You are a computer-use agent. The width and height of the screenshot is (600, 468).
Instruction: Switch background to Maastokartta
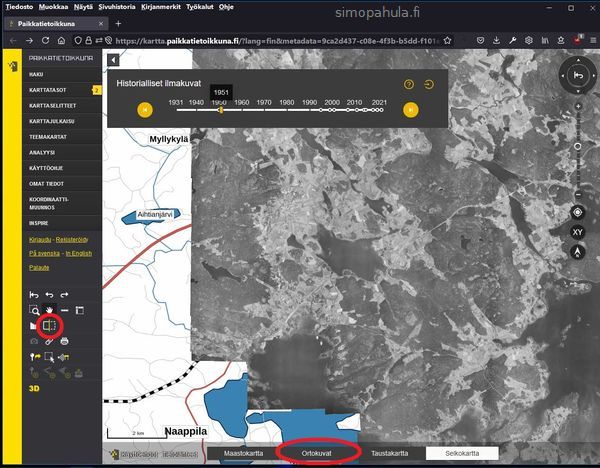coord(243,453)
